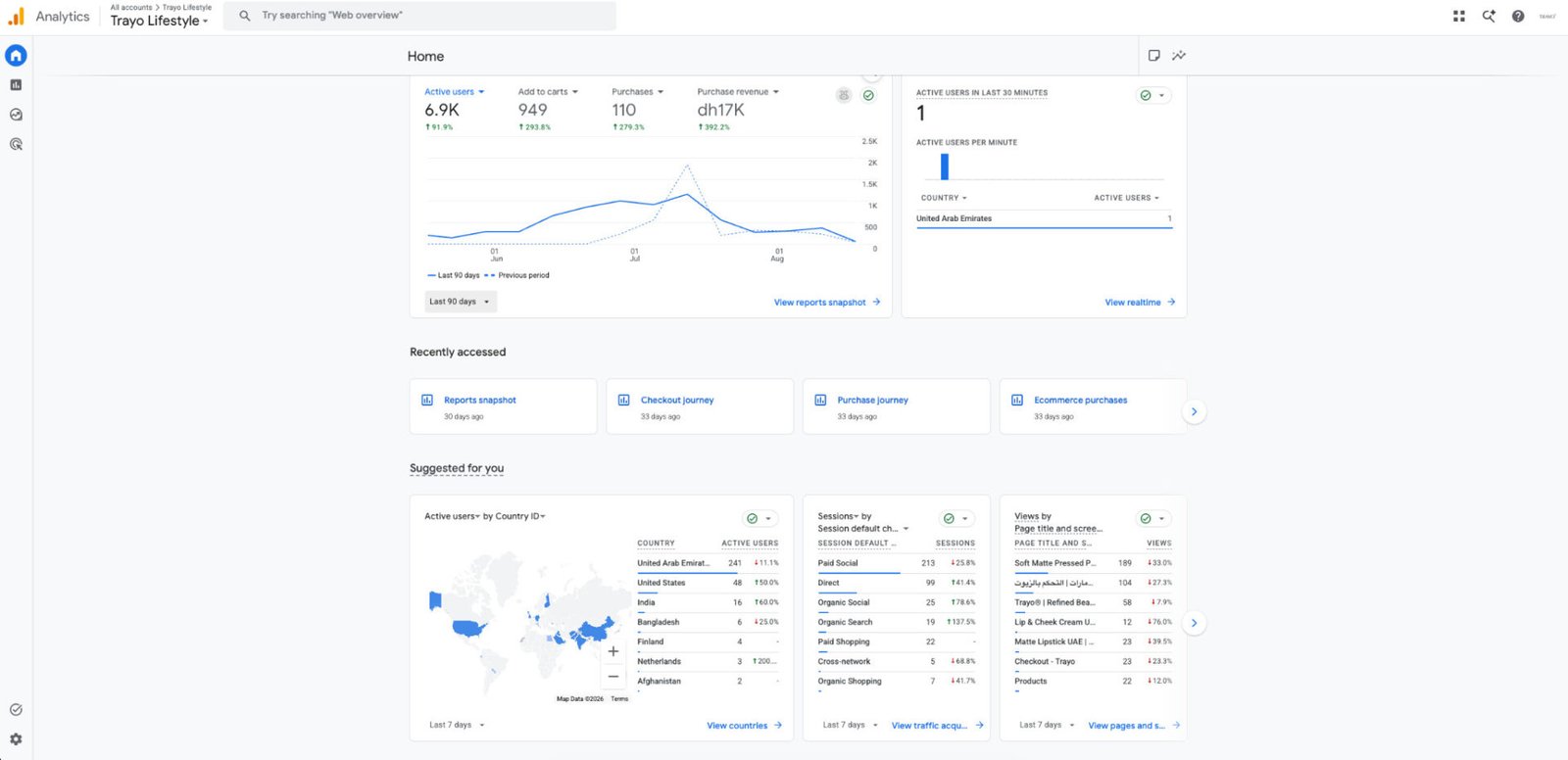This screenshot has width=1568, height=760.
Task: Open the realtime Country dimension dropdown
Action: point(944,198)
